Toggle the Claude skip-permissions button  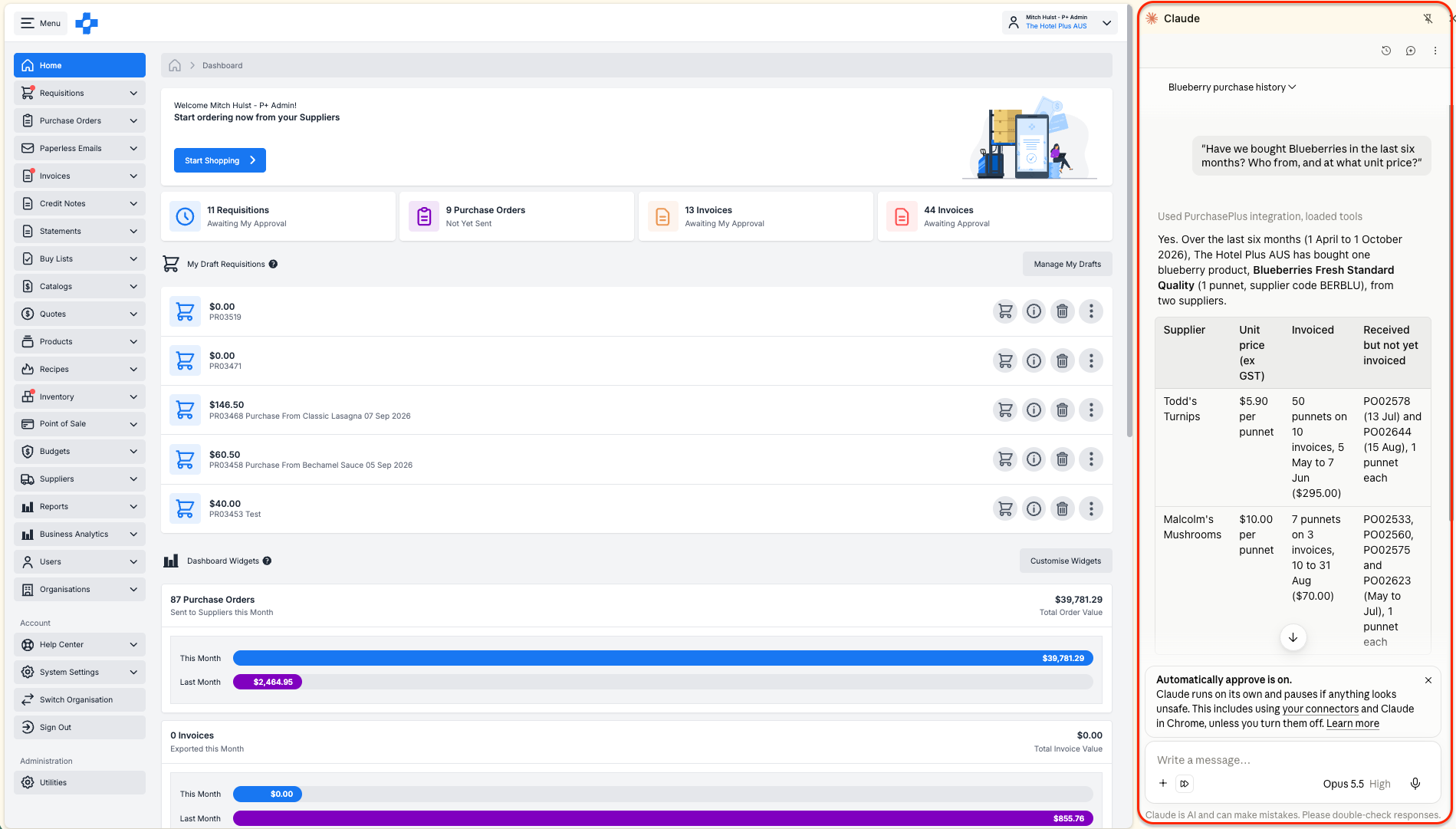(x=1185, y=783)
